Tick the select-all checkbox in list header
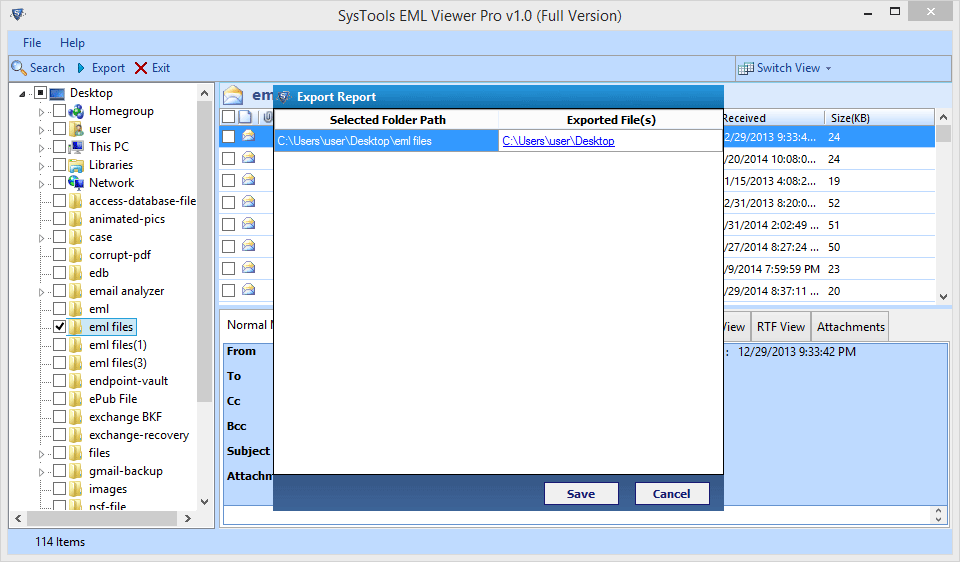The width and height of the screenshot is (960, 562). pos(228,116)
